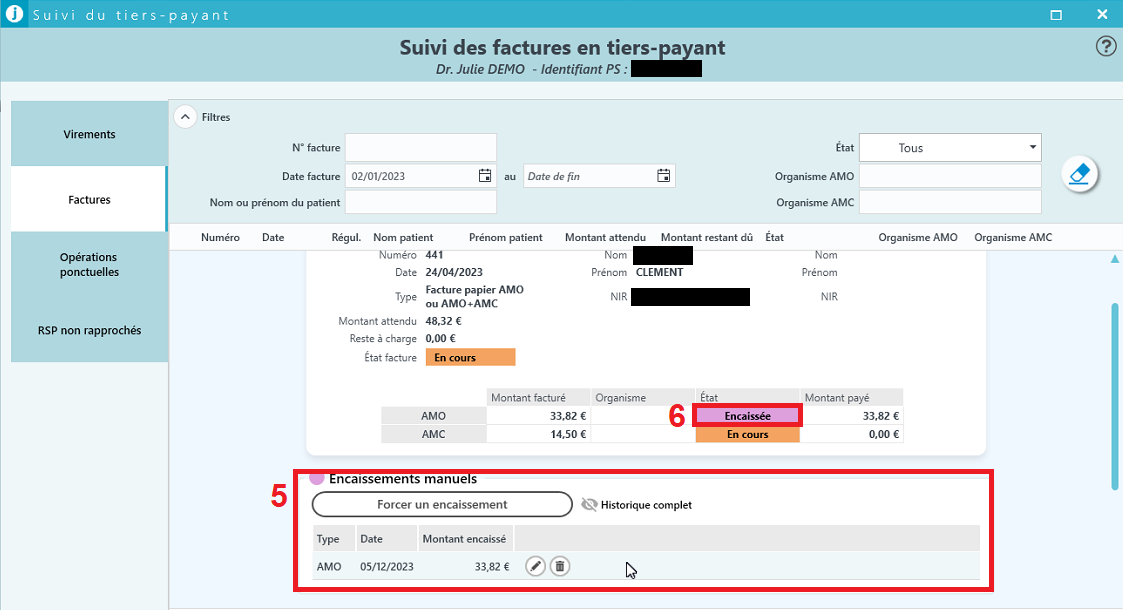This screenshot has width=1123, height=610.
Task: Collapse the Filtres panel
Action: (x=185, y=117)
